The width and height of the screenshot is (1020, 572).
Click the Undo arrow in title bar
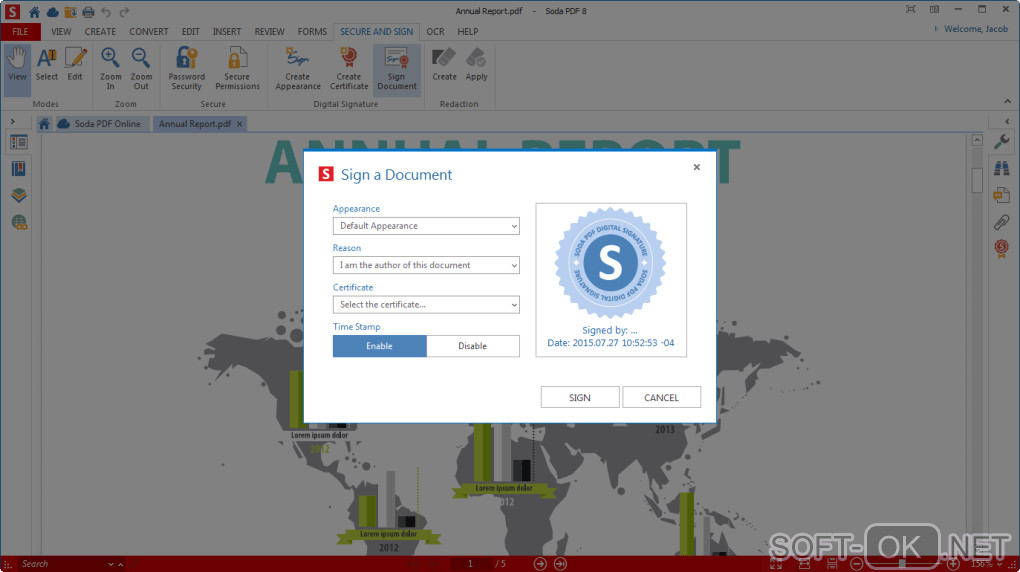106,12
